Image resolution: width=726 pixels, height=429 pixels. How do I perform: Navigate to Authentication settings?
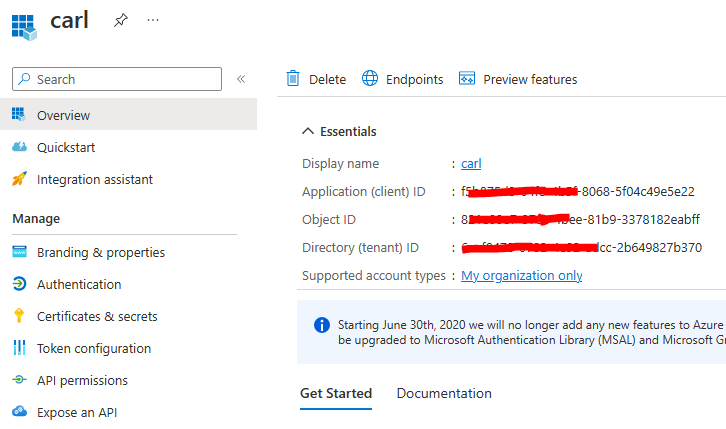pos(128,284)
